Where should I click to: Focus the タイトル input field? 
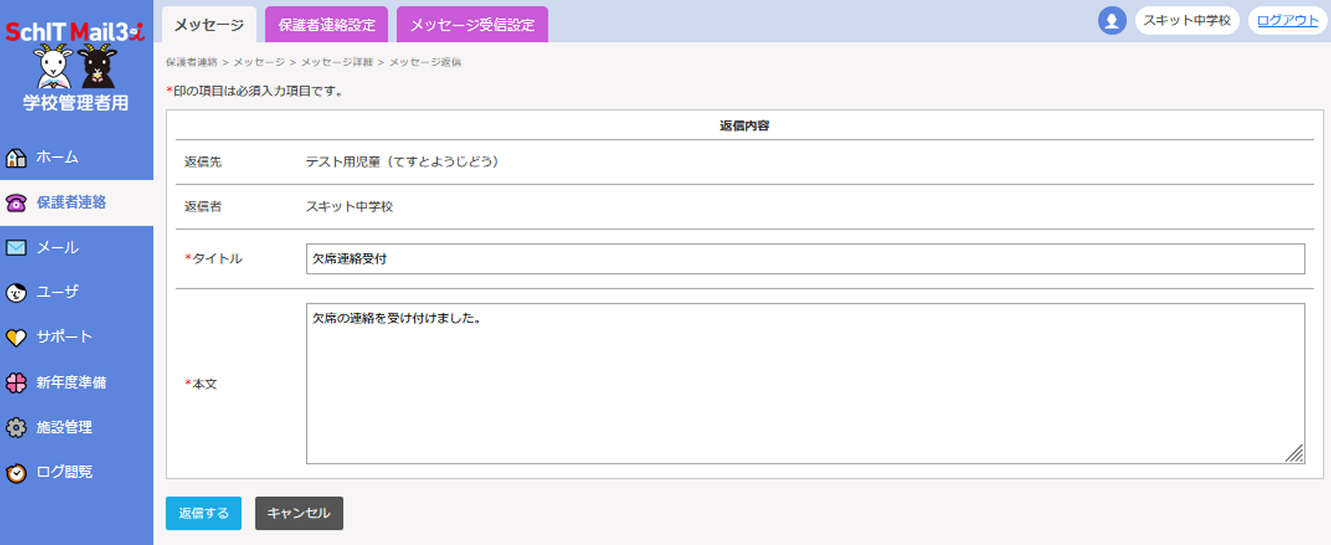pyautogui.click(x=804, y=259)
